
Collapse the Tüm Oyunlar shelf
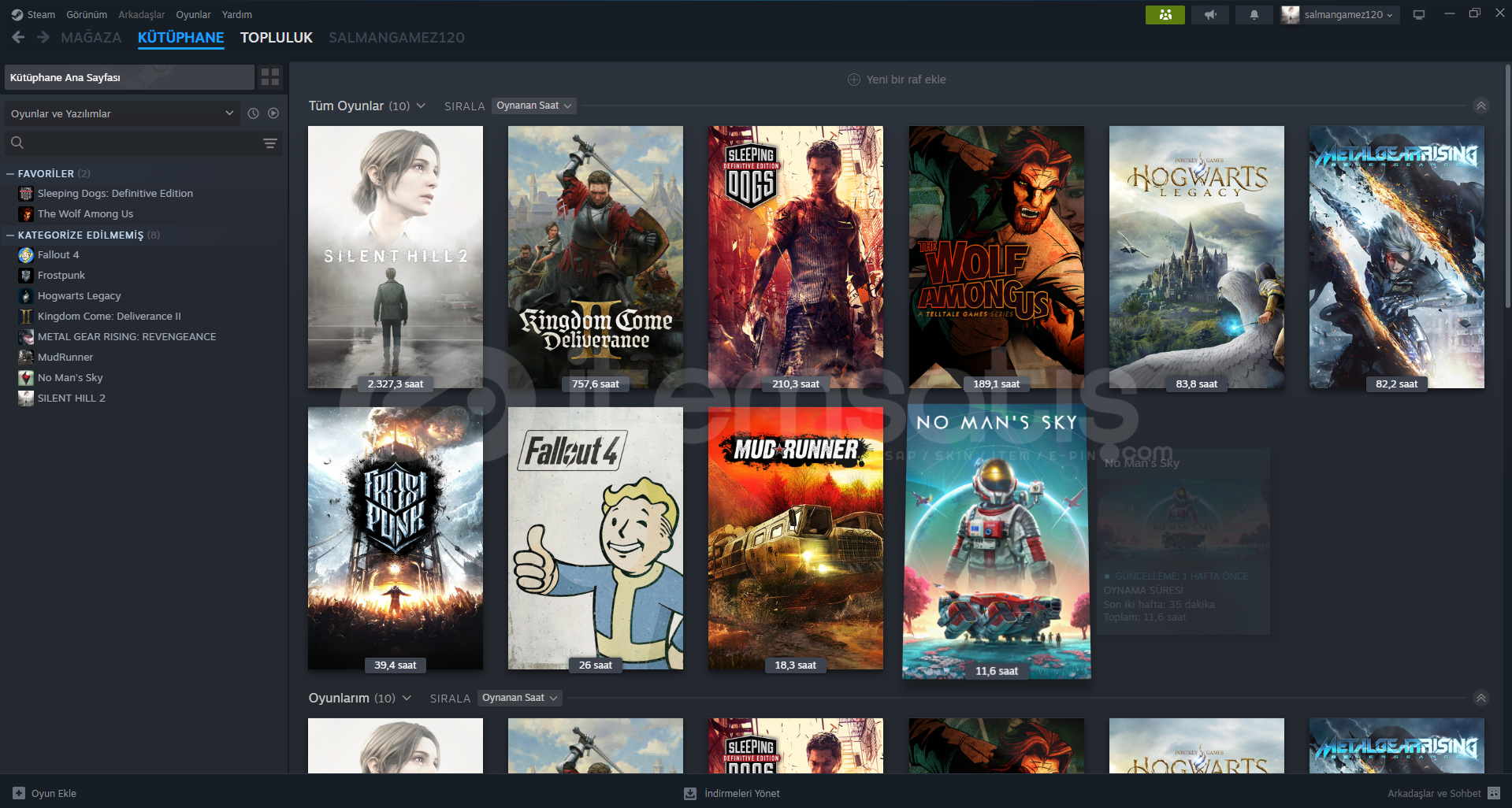tap(1481, 106)
